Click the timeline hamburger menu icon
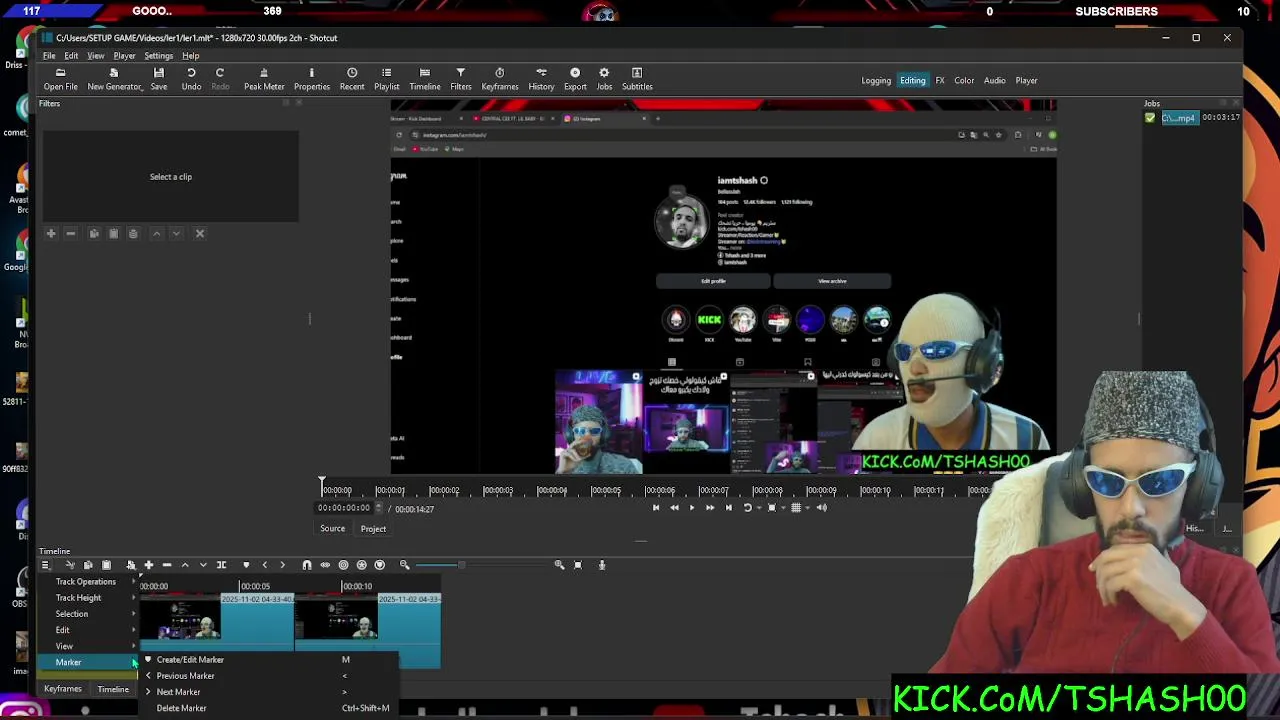This screenshot has height=720, width=1280. (45, 565)
